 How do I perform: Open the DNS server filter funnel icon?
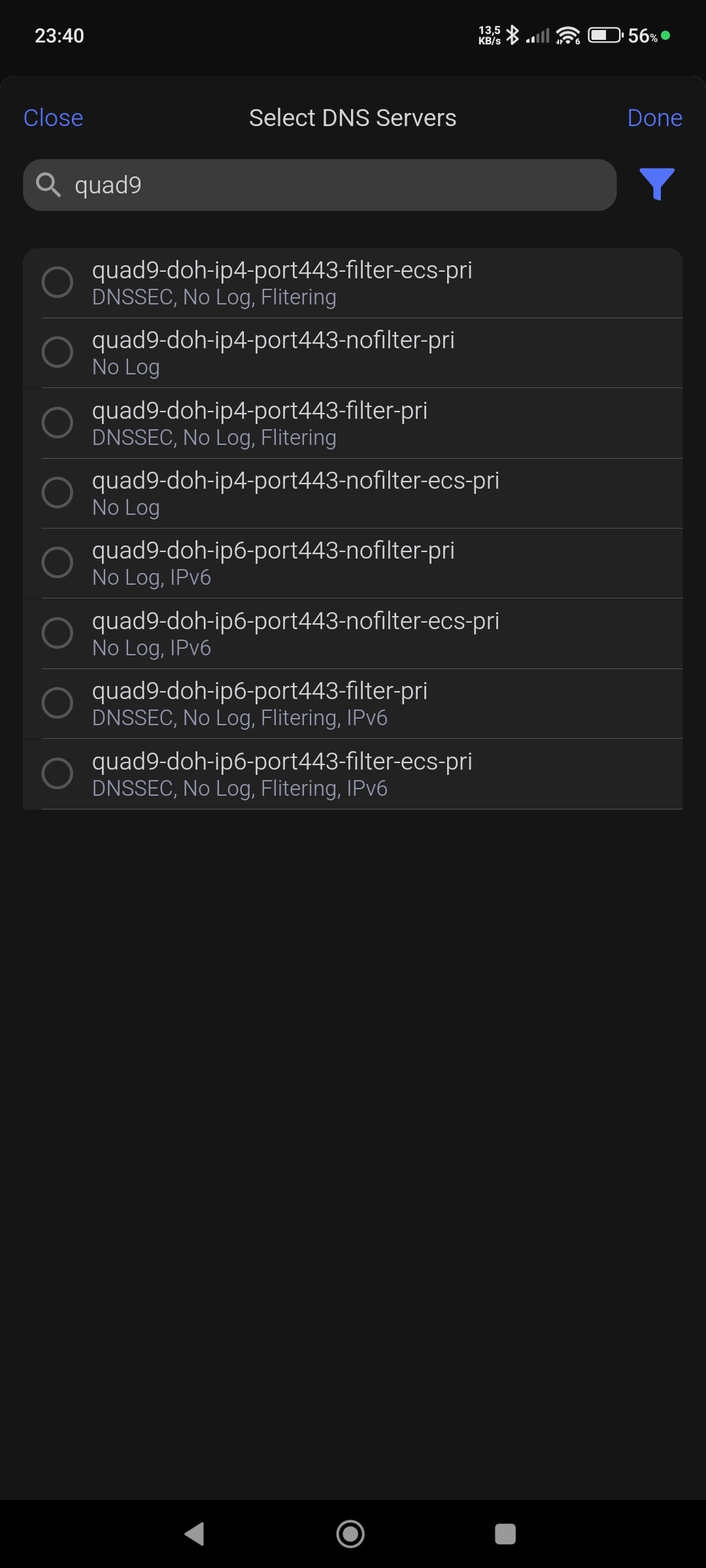tap(656, 184)
